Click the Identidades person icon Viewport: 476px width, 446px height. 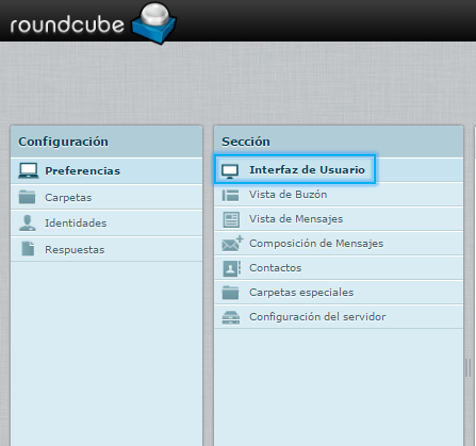click(27, 223)
